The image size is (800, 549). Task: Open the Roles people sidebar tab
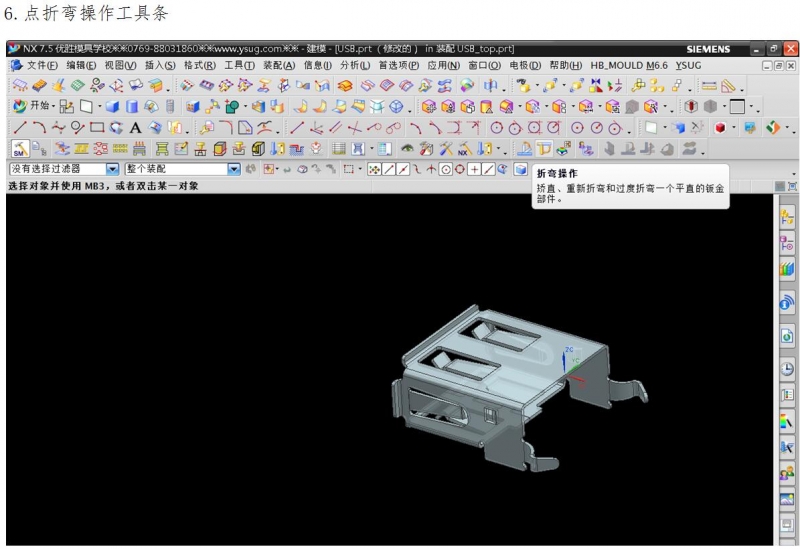click(787, 474)
